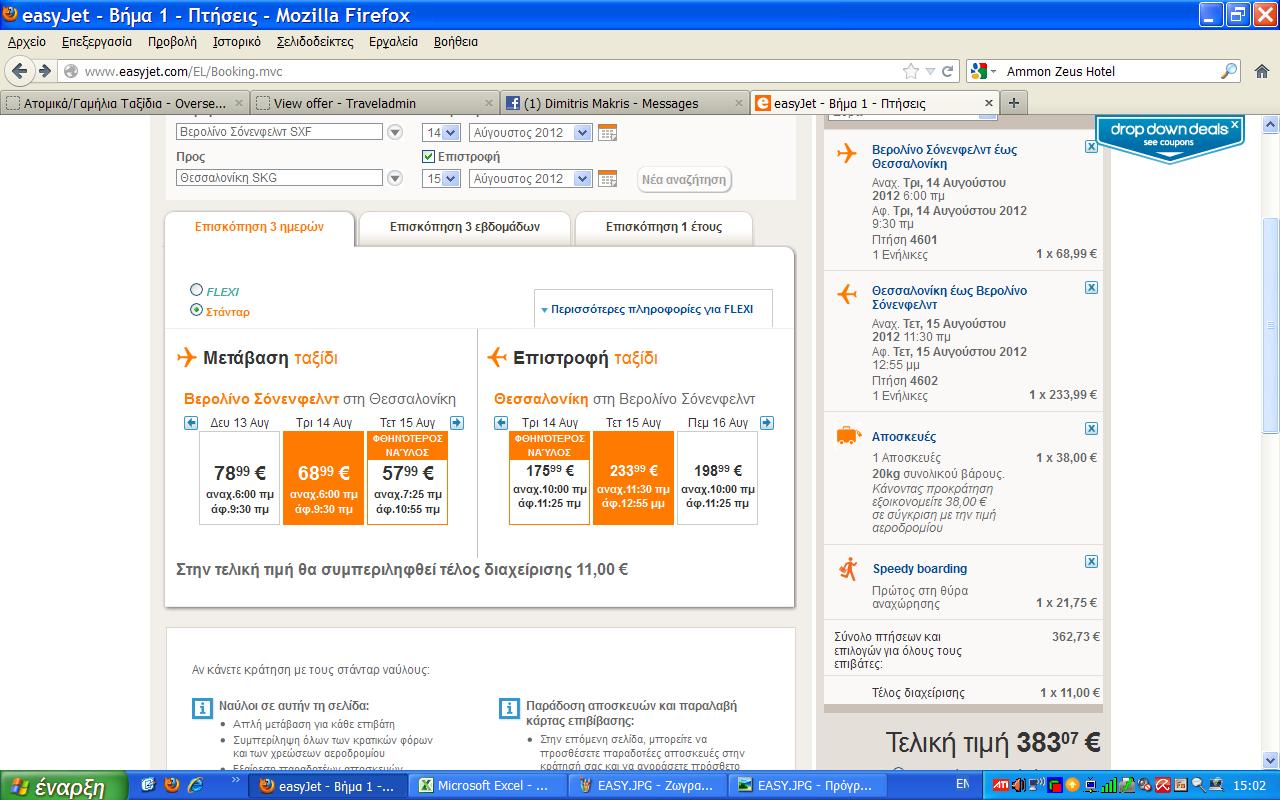Select the outbound 68,99 € fare on Τρι 14 Αυγ
This screenshot has height=800, width=1280.
tap(324, 478)
